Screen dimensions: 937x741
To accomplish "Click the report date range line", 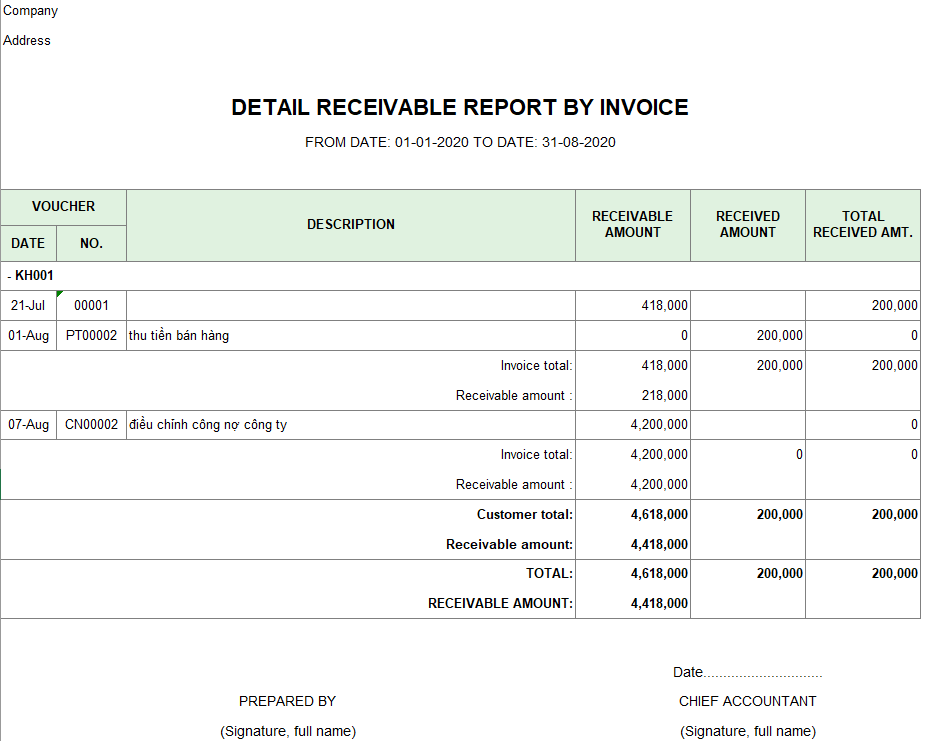I will tap(460, 142).
